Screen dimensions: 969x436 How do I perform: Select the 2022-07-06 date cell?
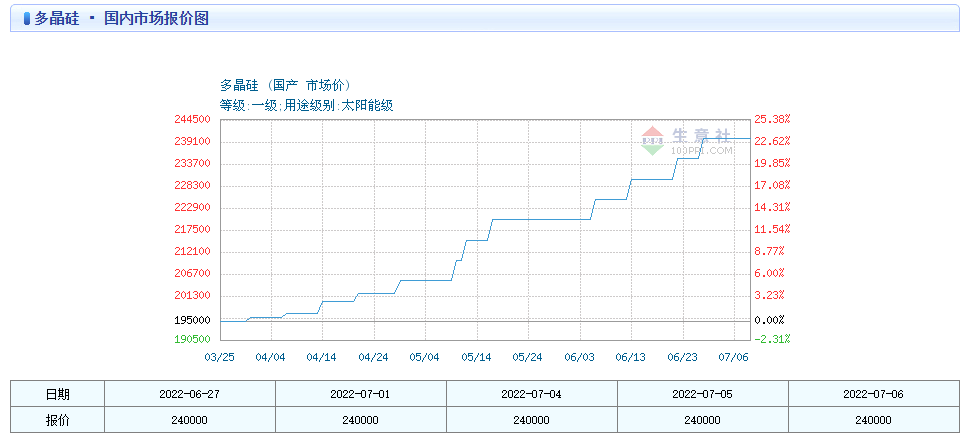pos(873,394)
